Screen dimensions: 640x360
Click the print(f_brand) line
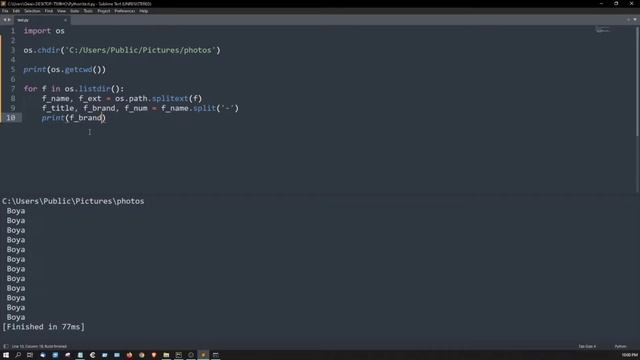click(73, 118)
